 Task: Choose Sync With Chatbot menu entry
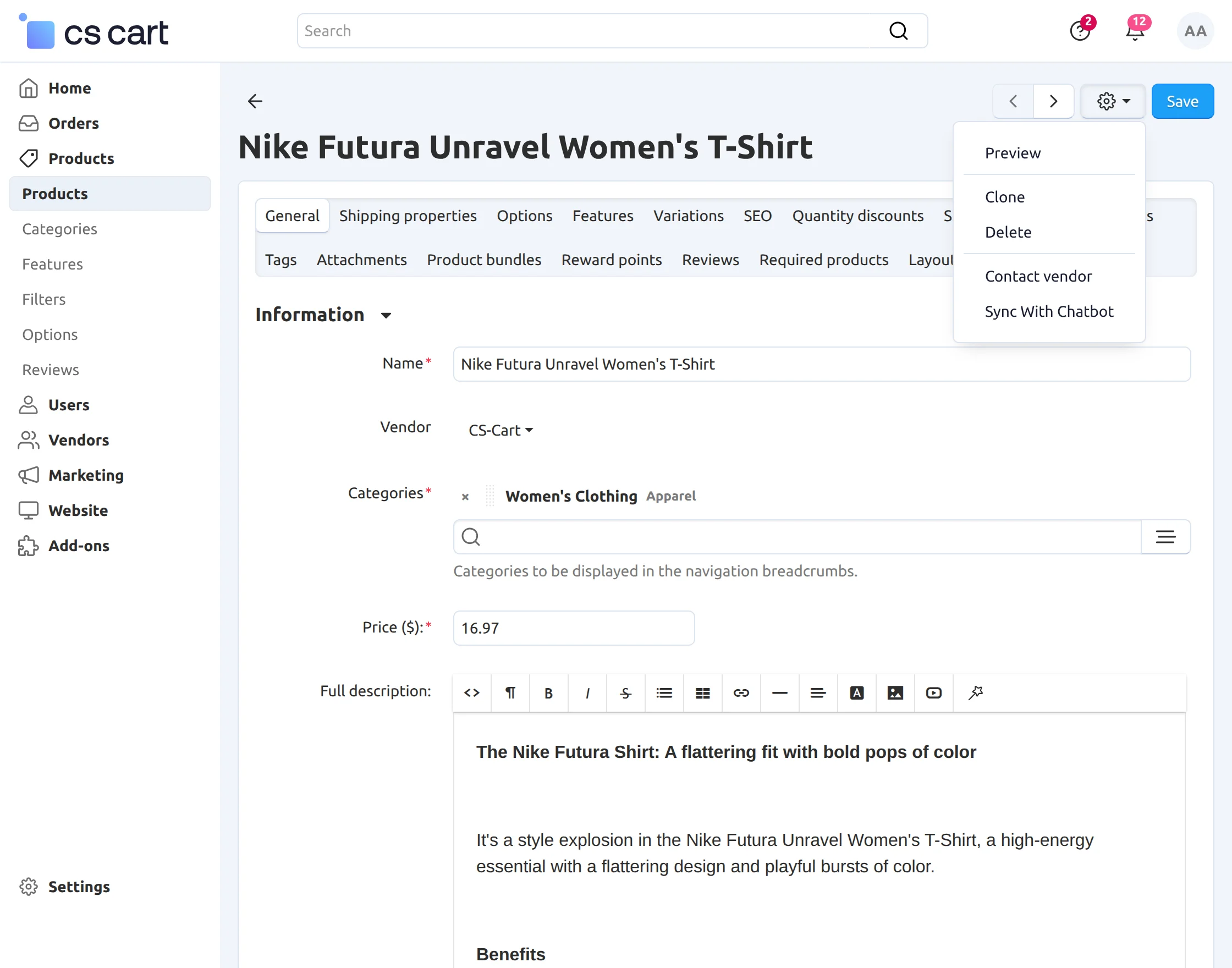[1048, 311]
